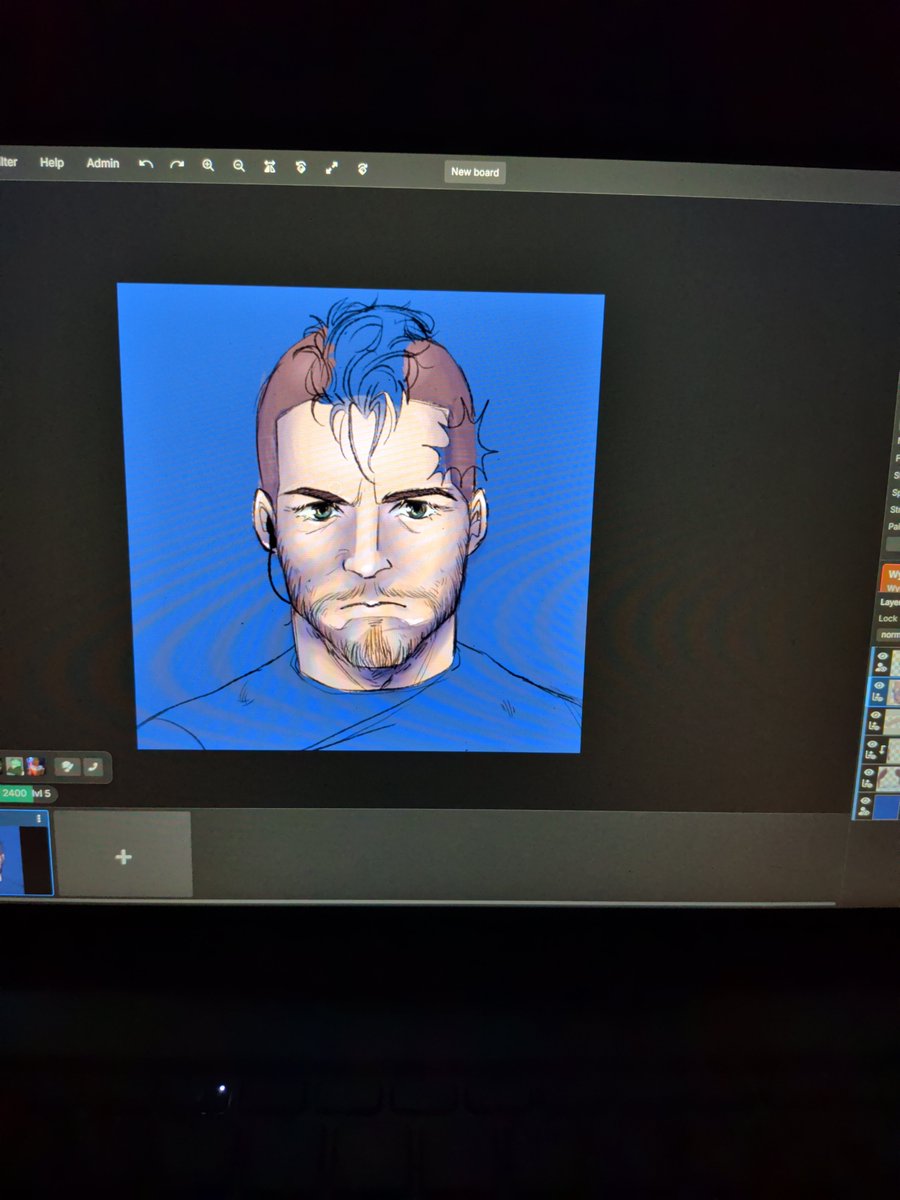Click the orange button above Layers panel
This screenshot has height=1200, width=900.
pos(889,578)
